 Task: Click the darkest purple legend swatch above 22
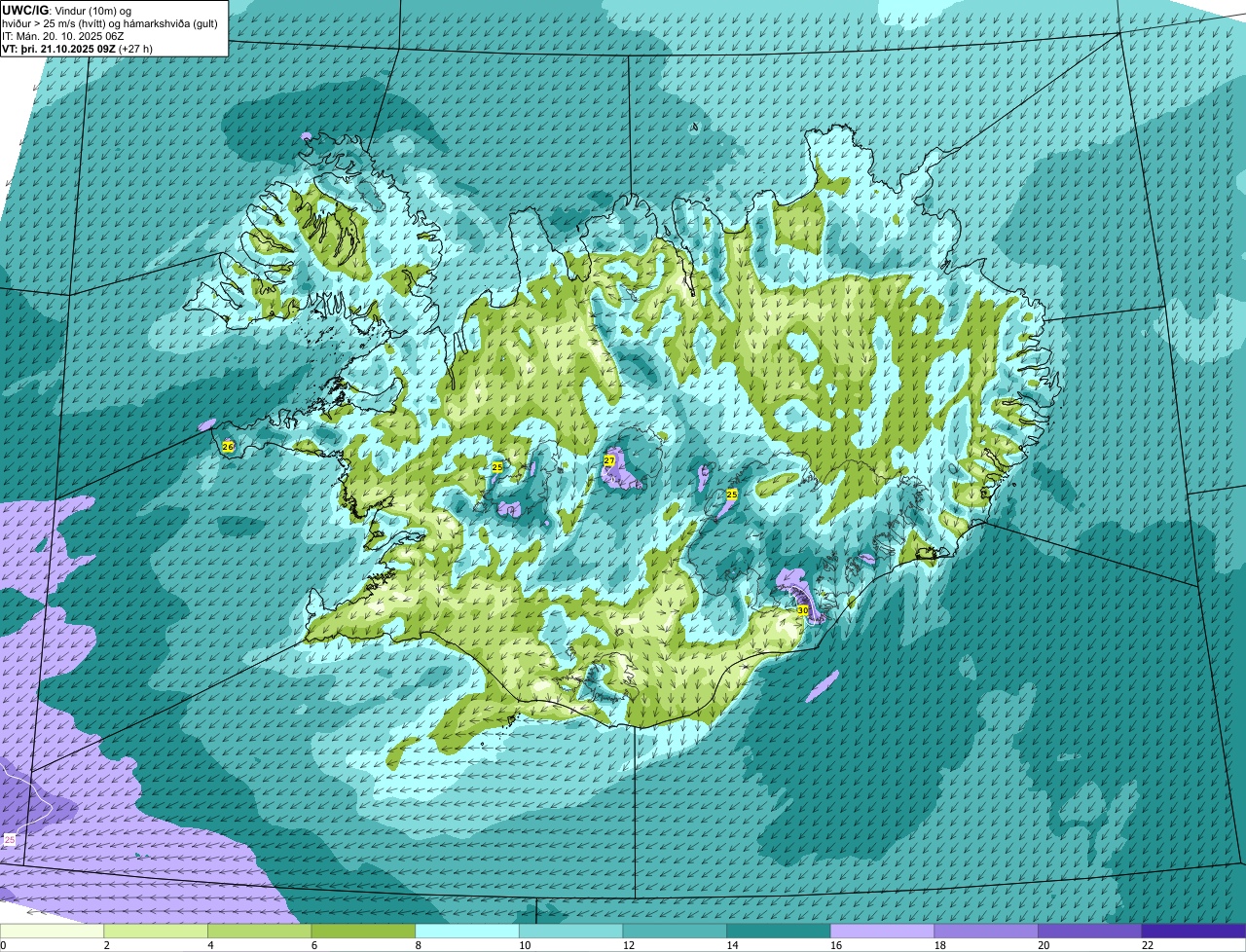tap(1193, 931)
